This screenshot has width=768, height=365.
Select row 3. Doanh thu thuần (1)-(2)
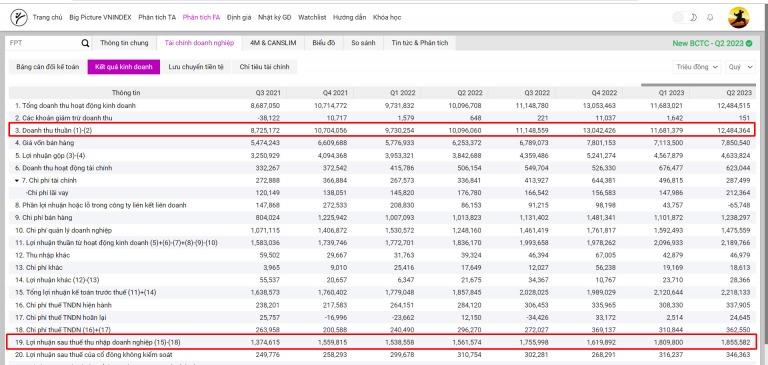[382, 130]
